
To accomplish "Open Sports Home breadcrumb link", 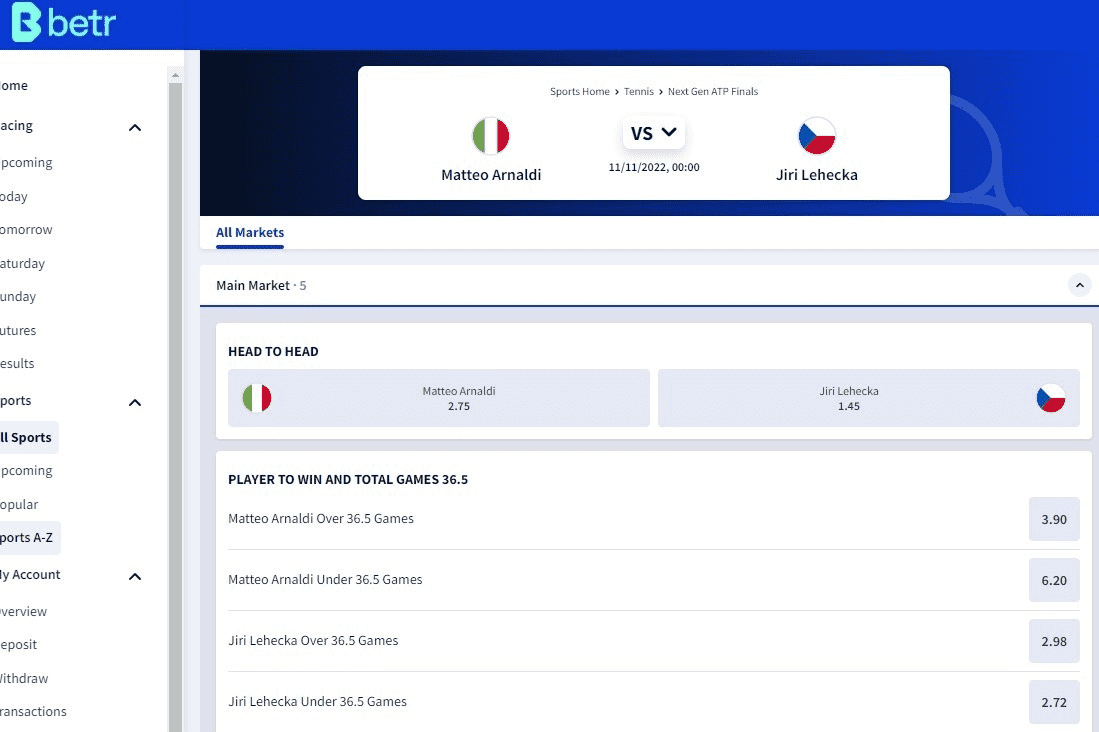I will click(x=580, y=92).
